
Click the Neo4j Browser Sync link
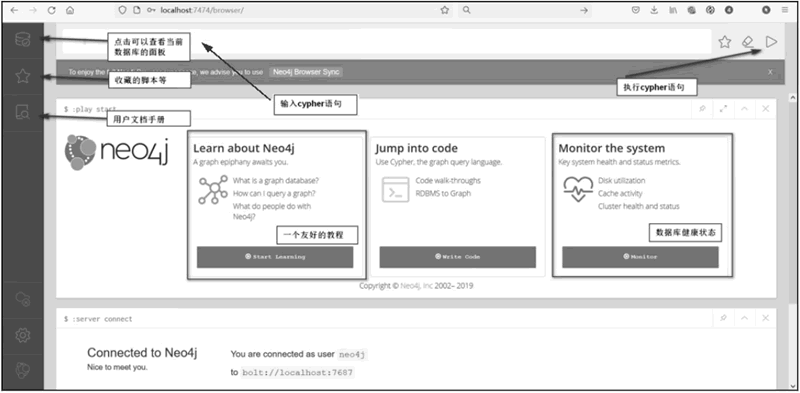point(306,72)
